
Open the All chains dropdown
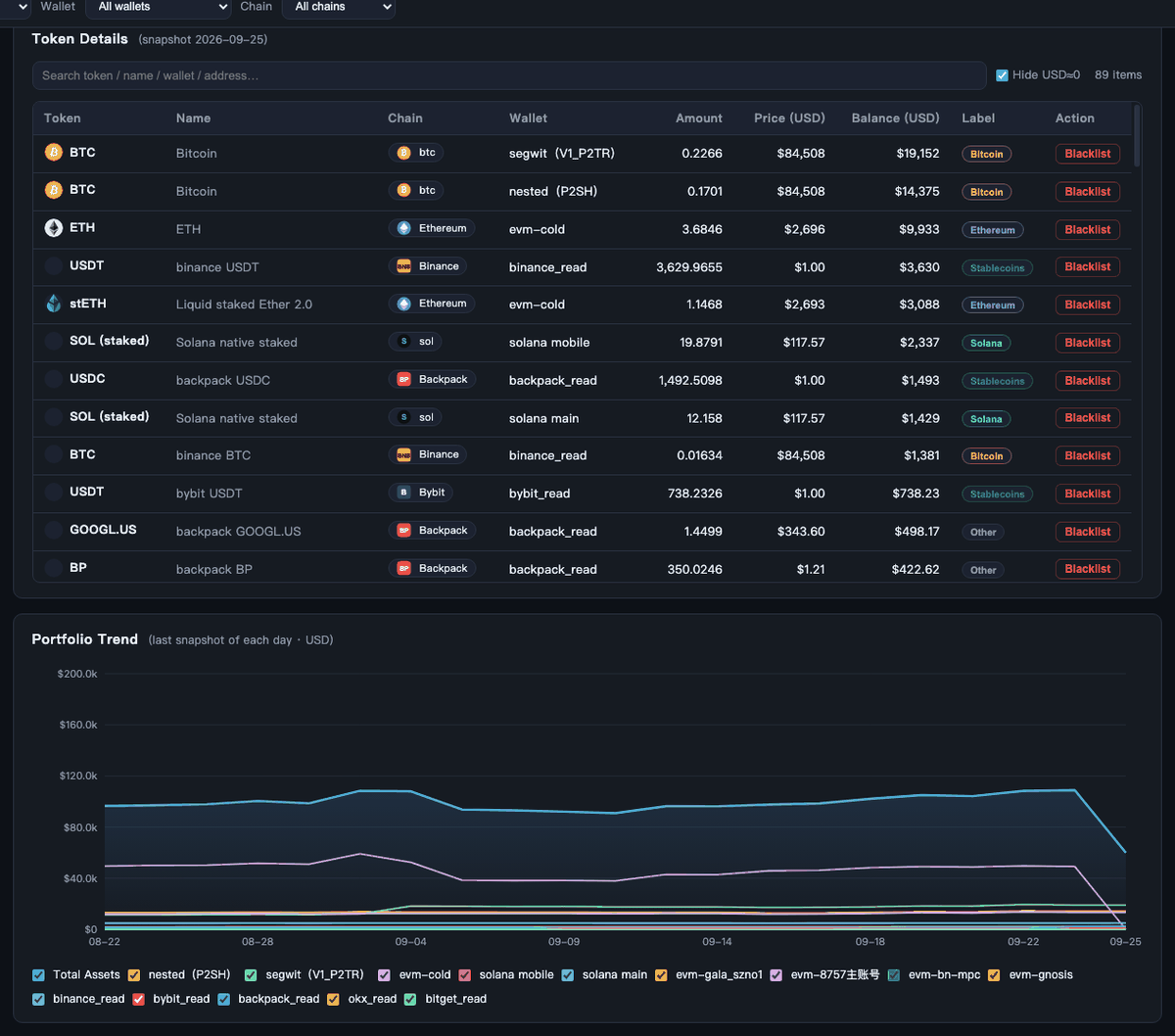[x=339, y=8]
